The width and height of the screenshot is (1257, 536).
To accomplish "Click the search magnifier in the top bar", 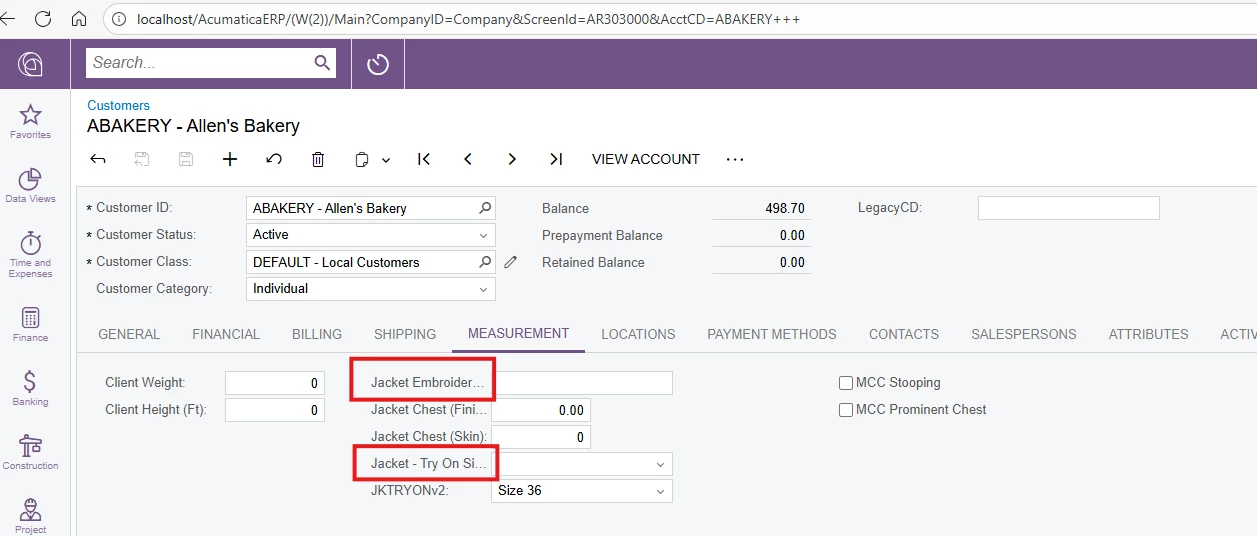I will [322, 63].
